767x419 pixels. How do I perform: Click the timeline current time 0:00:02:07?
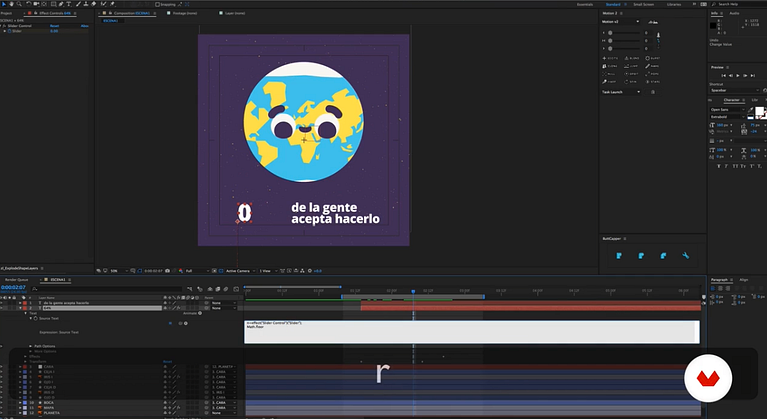13,287
